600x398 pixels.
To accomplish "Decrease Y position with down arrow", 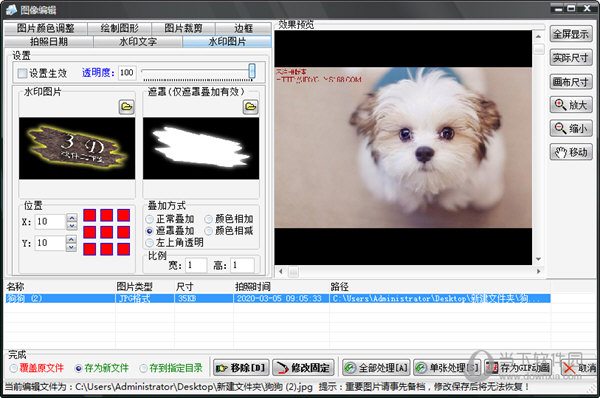I will click(72, 247).
